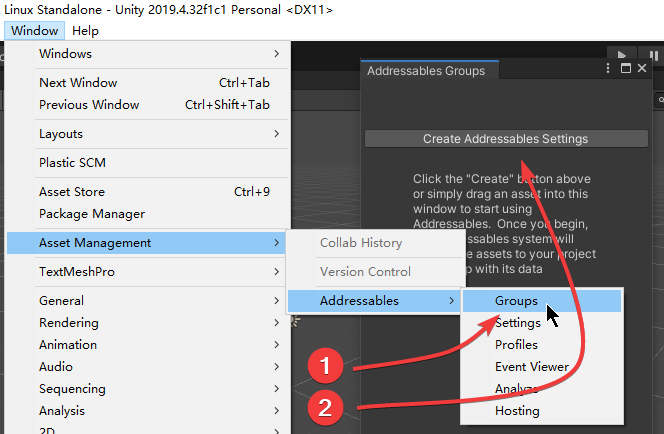Maximize the Addressables Groups window
664x434 pixels.
(625, 68)
